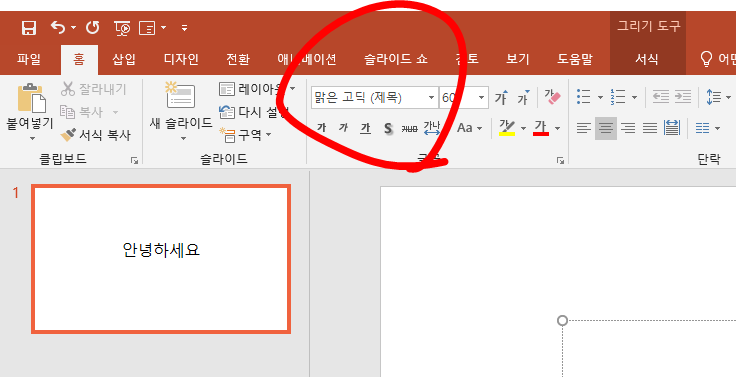Apply the red font color
736x377 pixels.
pyautogui.click(x=541, y=128)
